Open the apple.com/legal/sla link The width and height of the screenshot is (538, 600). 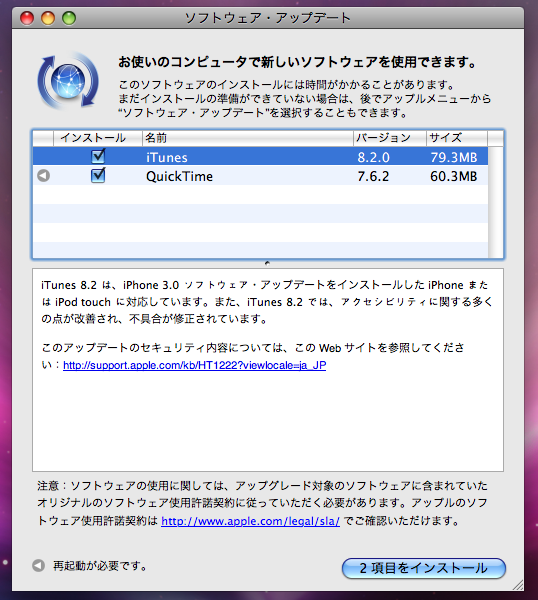click(250, 521)
